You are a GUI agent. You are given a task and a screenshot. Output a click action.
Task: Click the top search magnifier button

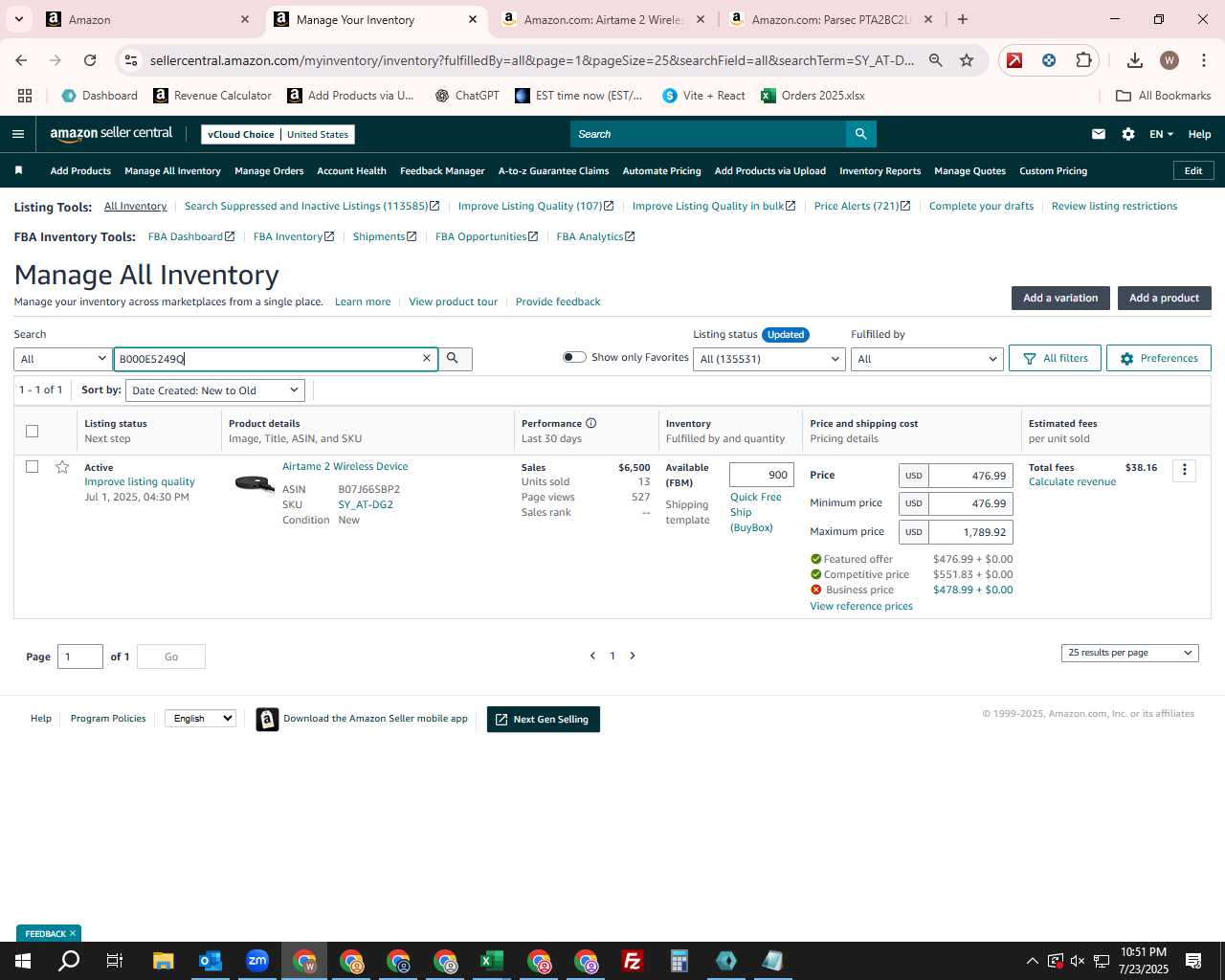(x=860, y=134)
